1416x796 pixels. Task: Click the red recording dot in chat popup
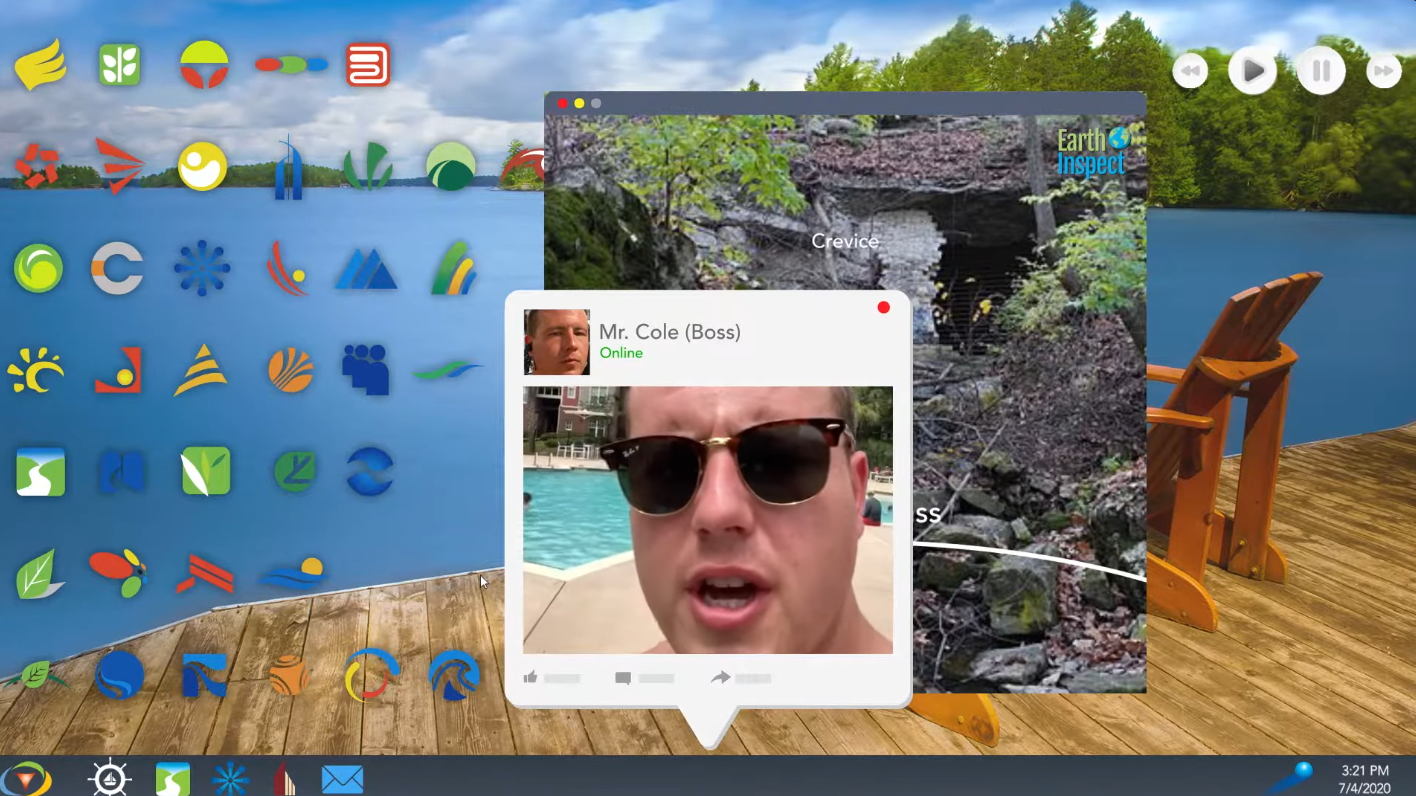click(x=883, y=307)
